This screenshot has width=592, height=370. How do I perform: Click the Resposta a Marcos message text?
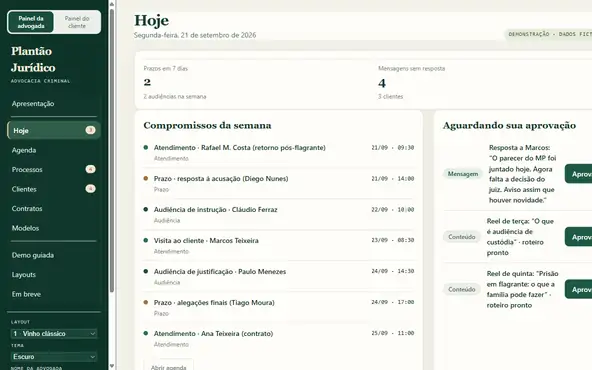(x=523, y=174)
